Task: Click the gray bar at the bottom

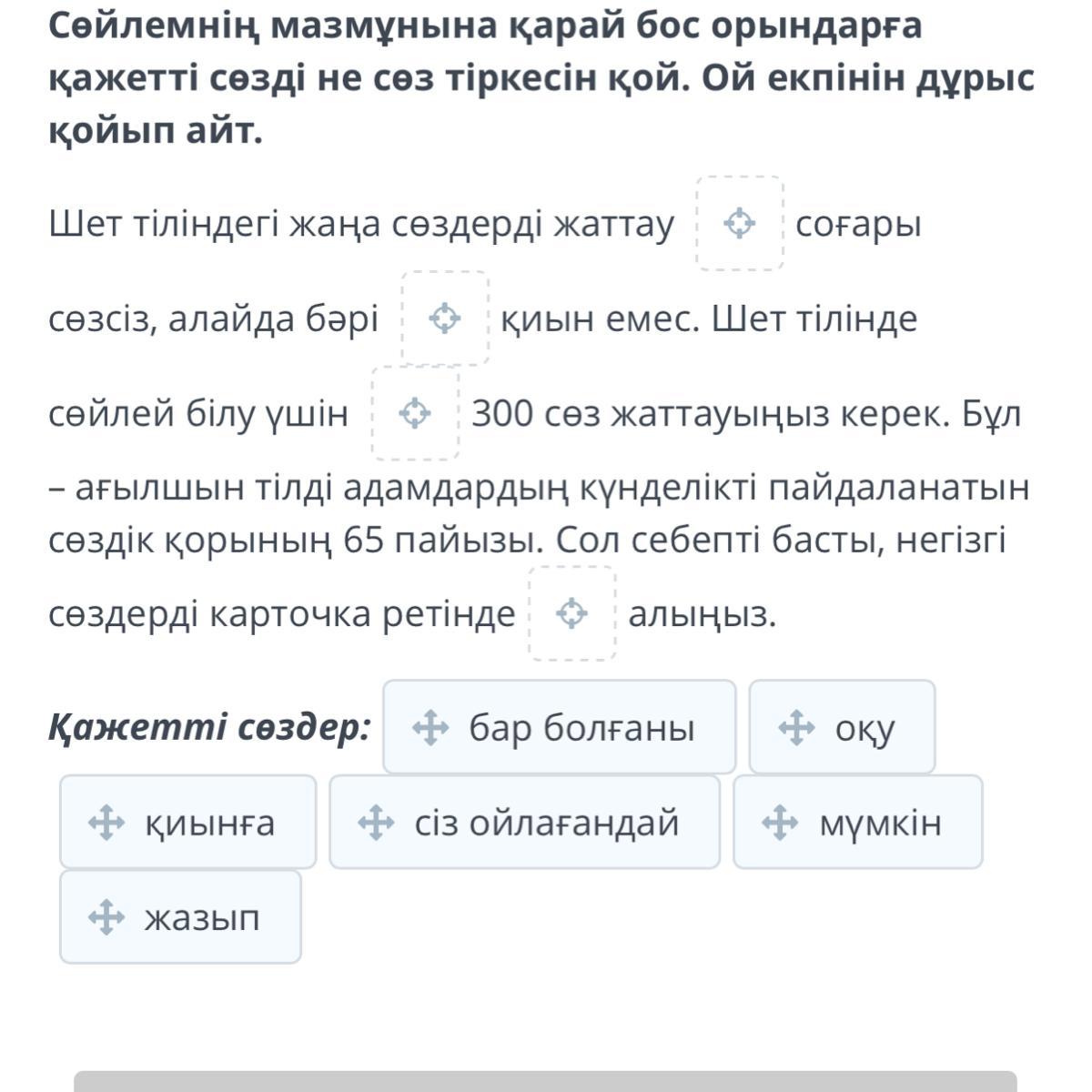Action: tap(544, 1081)
